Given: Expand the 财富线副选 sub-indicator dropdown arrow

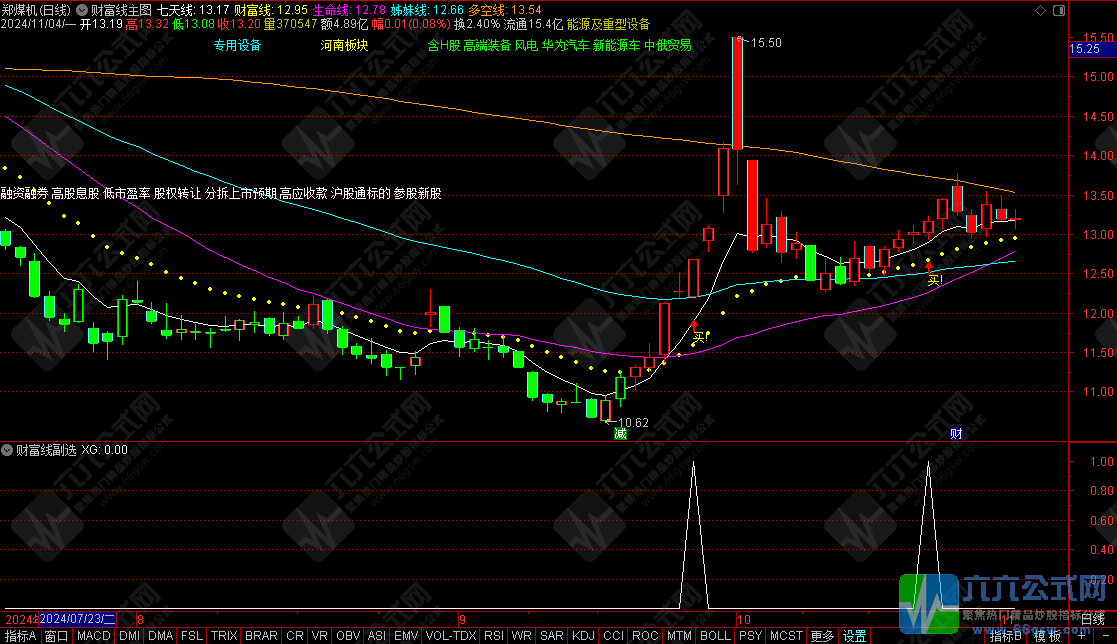Looking at the screenshot, I should coord(8,450).
